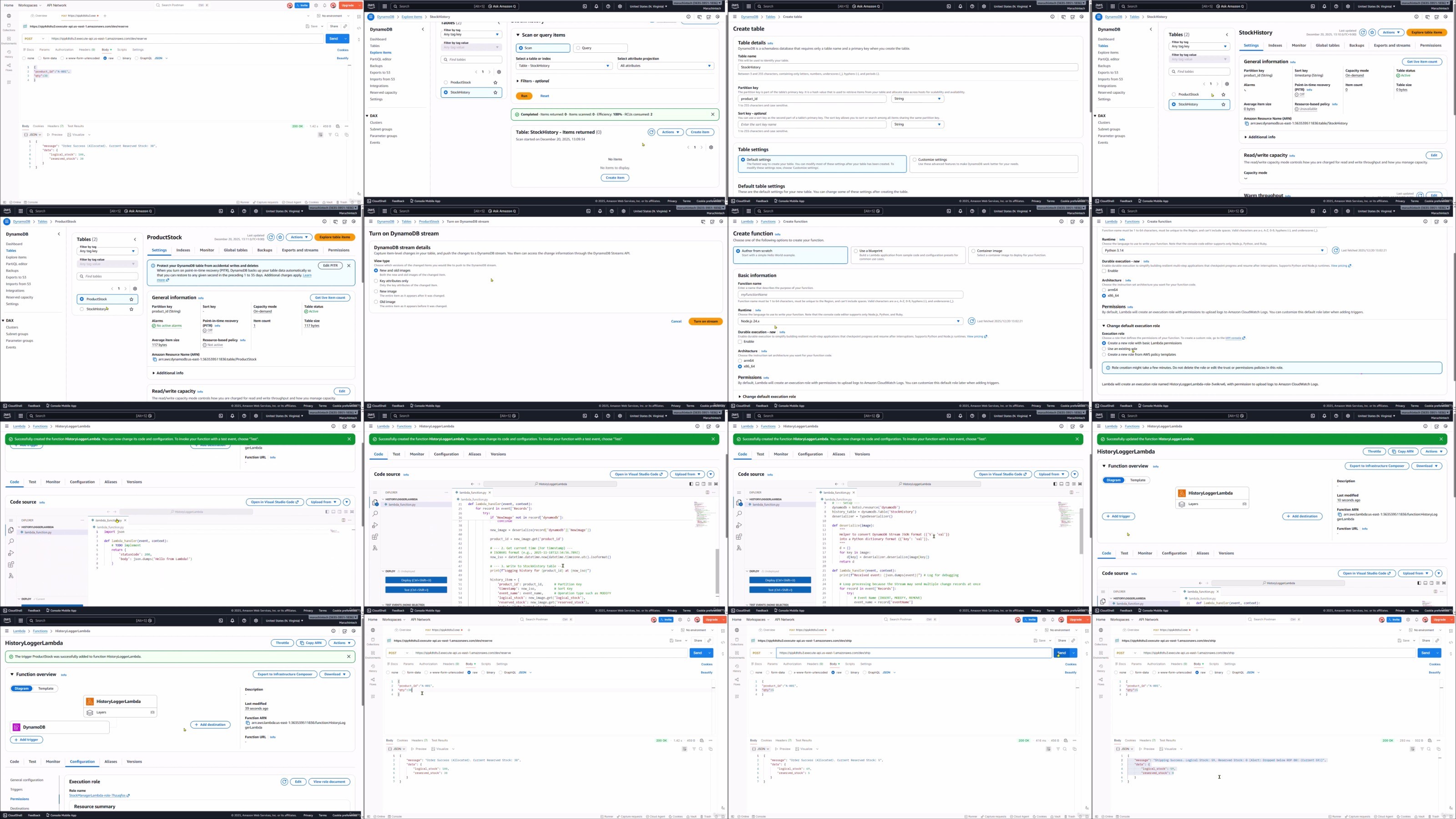This screenshot has height=819, width=1456.
Task: Select Use an existing role option
Action: (1104, 349)
